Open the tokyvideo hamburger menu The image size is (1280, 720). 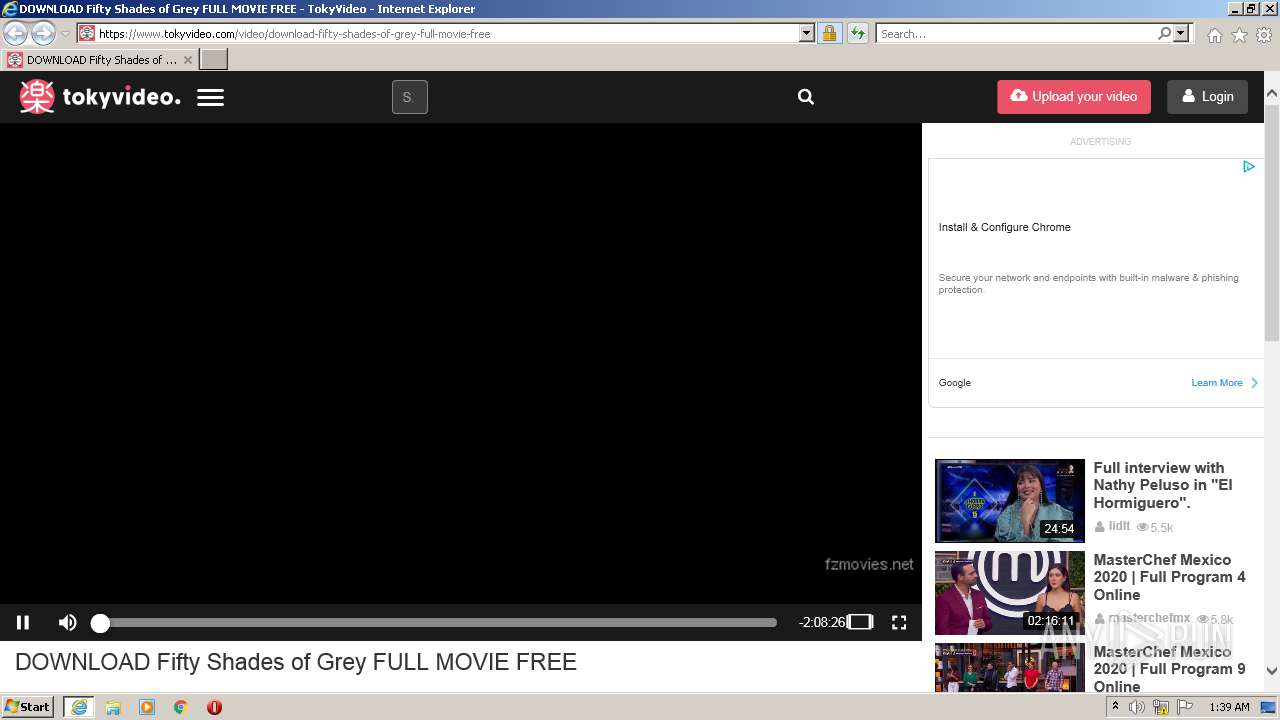pyautogui.click(x=210, y=97)
